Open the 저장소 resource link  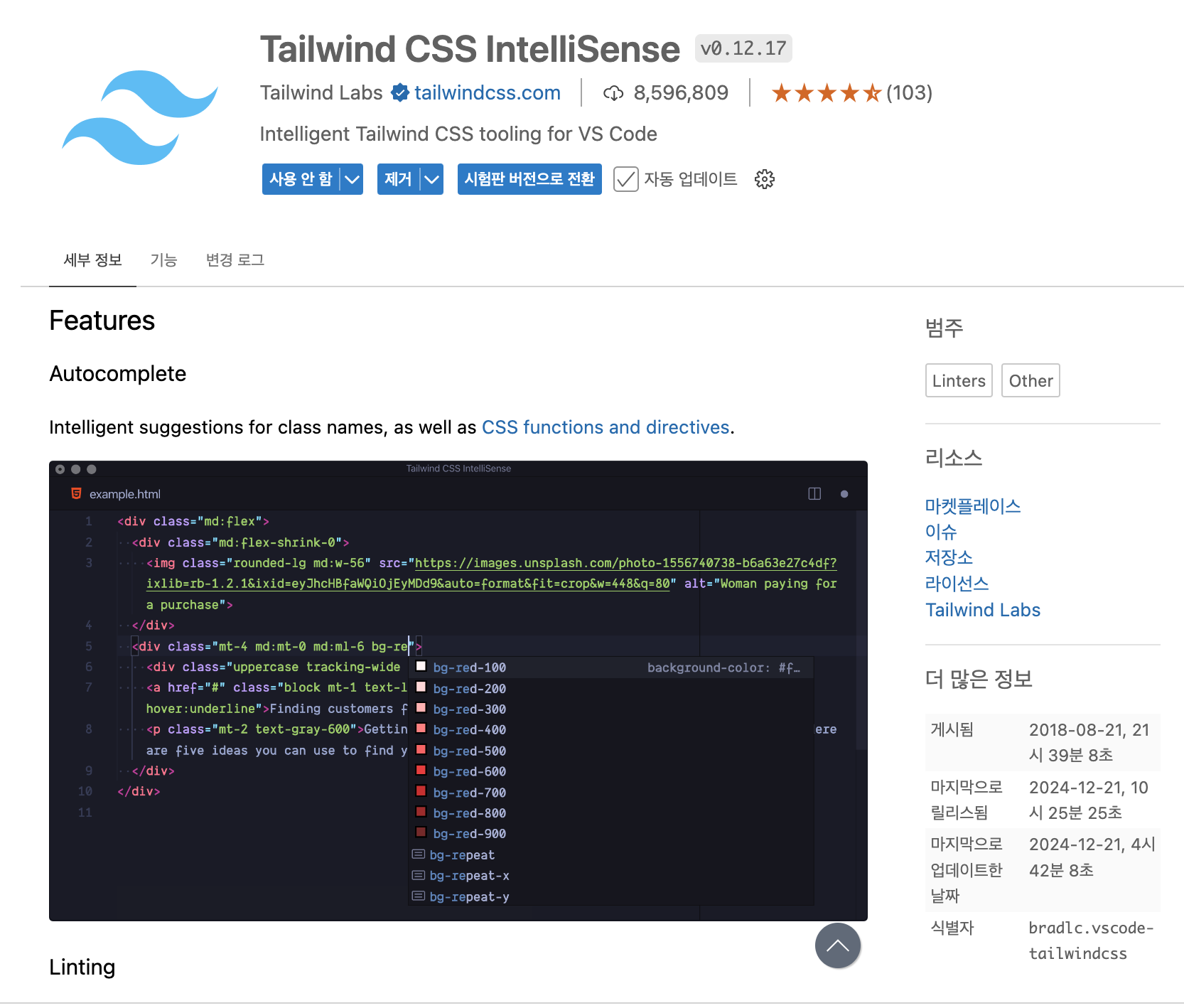[949, 557]
